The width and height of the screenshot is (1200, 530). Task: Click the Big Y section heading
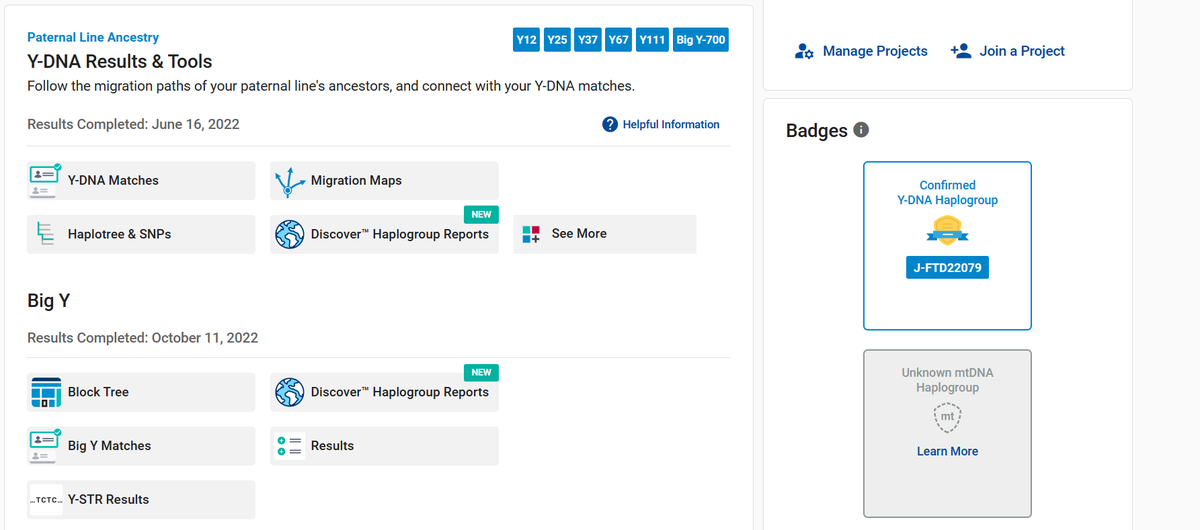pos(48,301)
